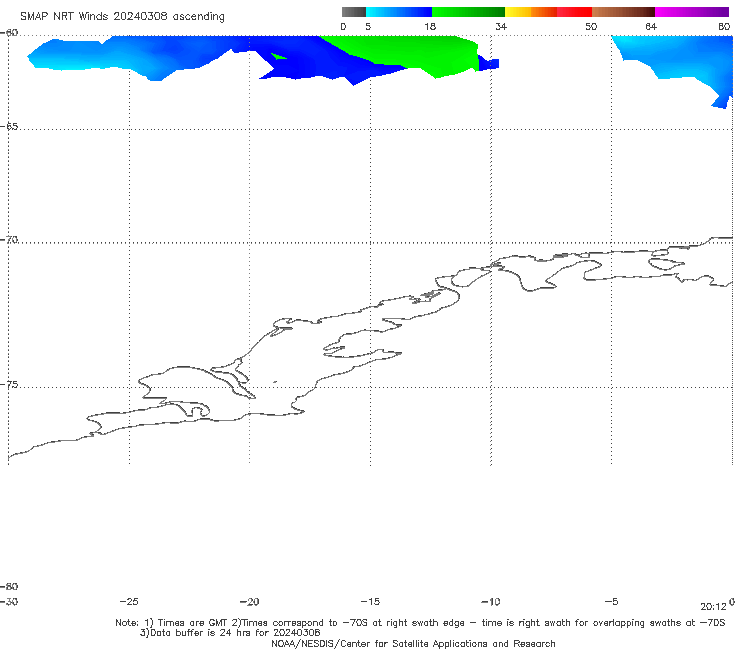Pick the yellow-orange segment of the color bar
Image resolution: width=740 pixels, height=650 pixels.
(x=531, y=12)
